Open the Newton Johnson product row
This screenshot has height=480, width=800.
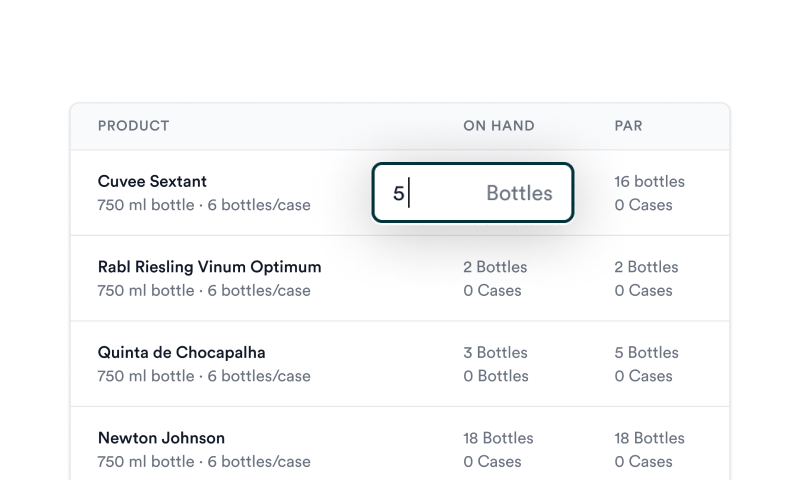coord(400,444)
